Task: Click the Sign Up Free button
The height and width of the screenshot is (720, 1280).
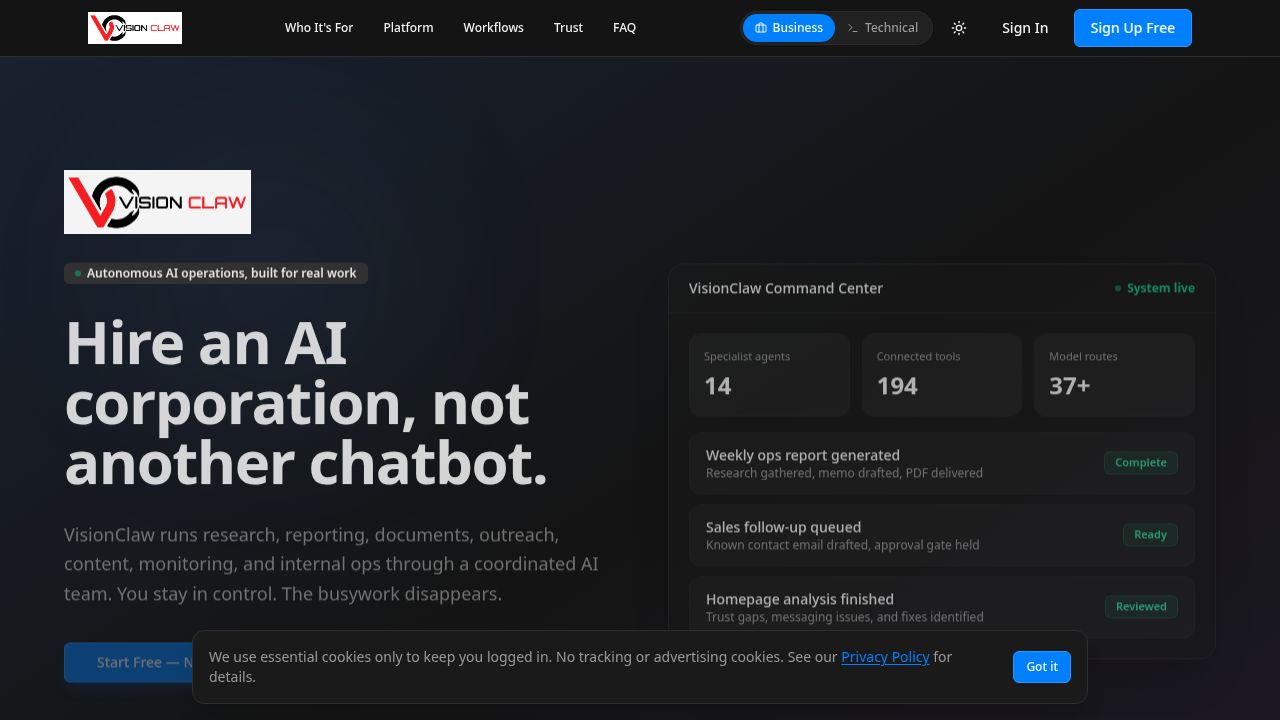Action: coord(1132,28)
